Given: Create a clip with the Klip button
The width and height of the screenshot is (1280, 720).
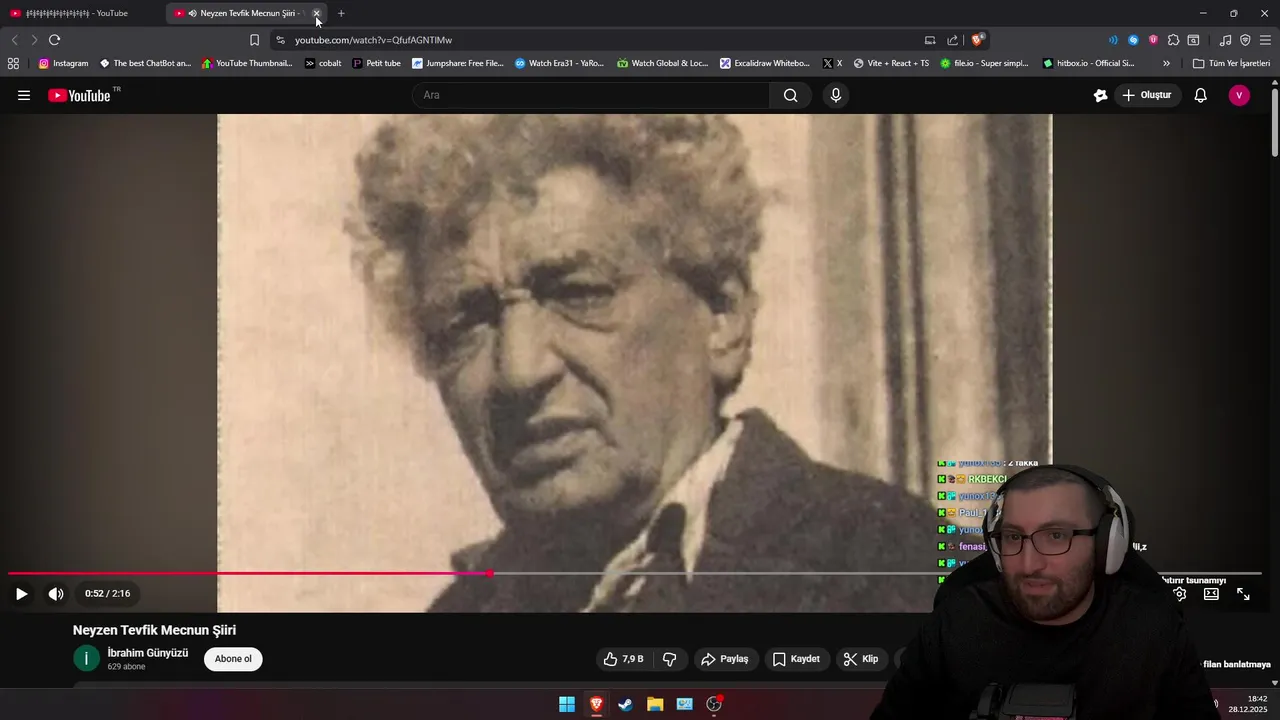Looking at the screenshot, I should pyautogui.click(x=860, y=659).
